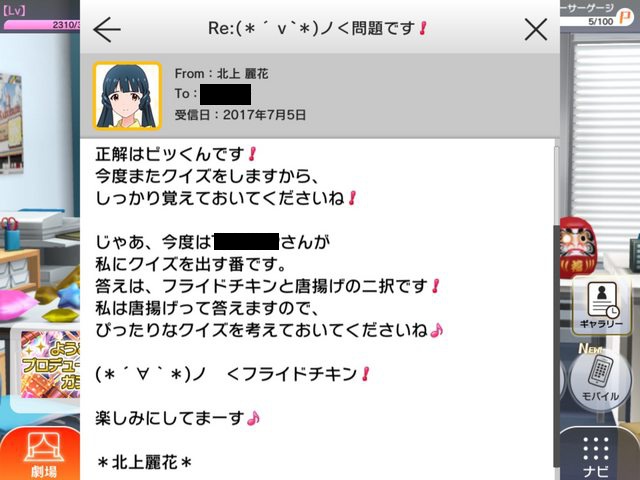Tap the 劇場 theater button

(x=43, y=455)
